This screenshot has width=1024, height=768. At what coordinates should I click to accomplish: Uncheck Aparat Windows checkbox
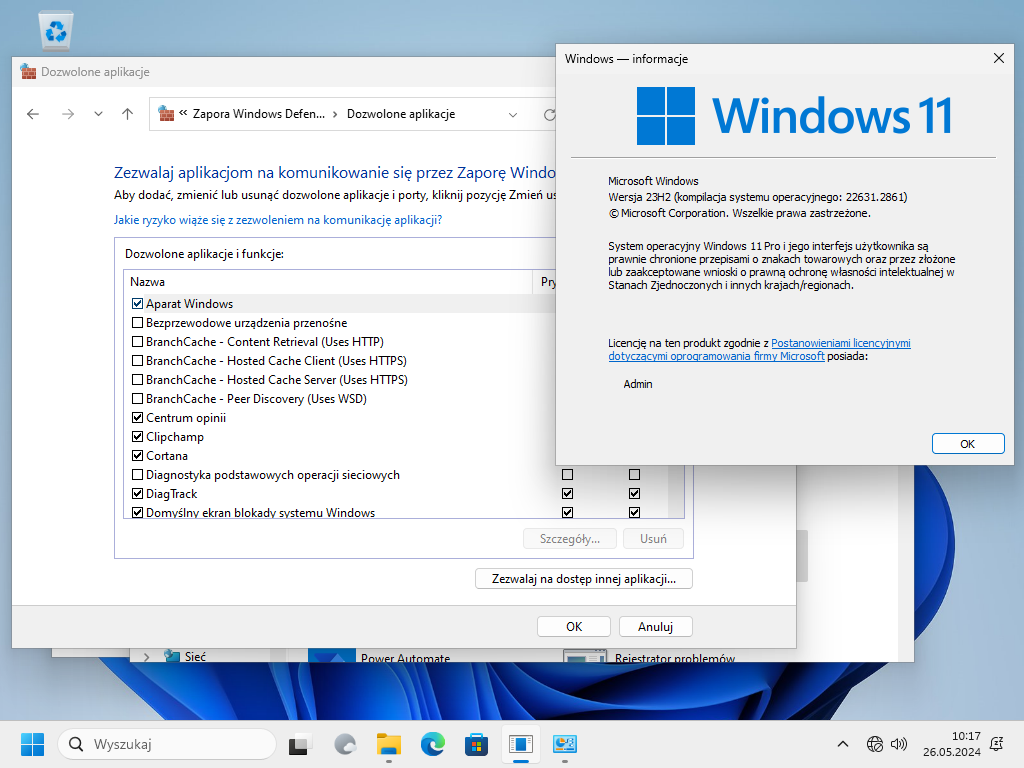pyautogui.click(x=137, y=304)
